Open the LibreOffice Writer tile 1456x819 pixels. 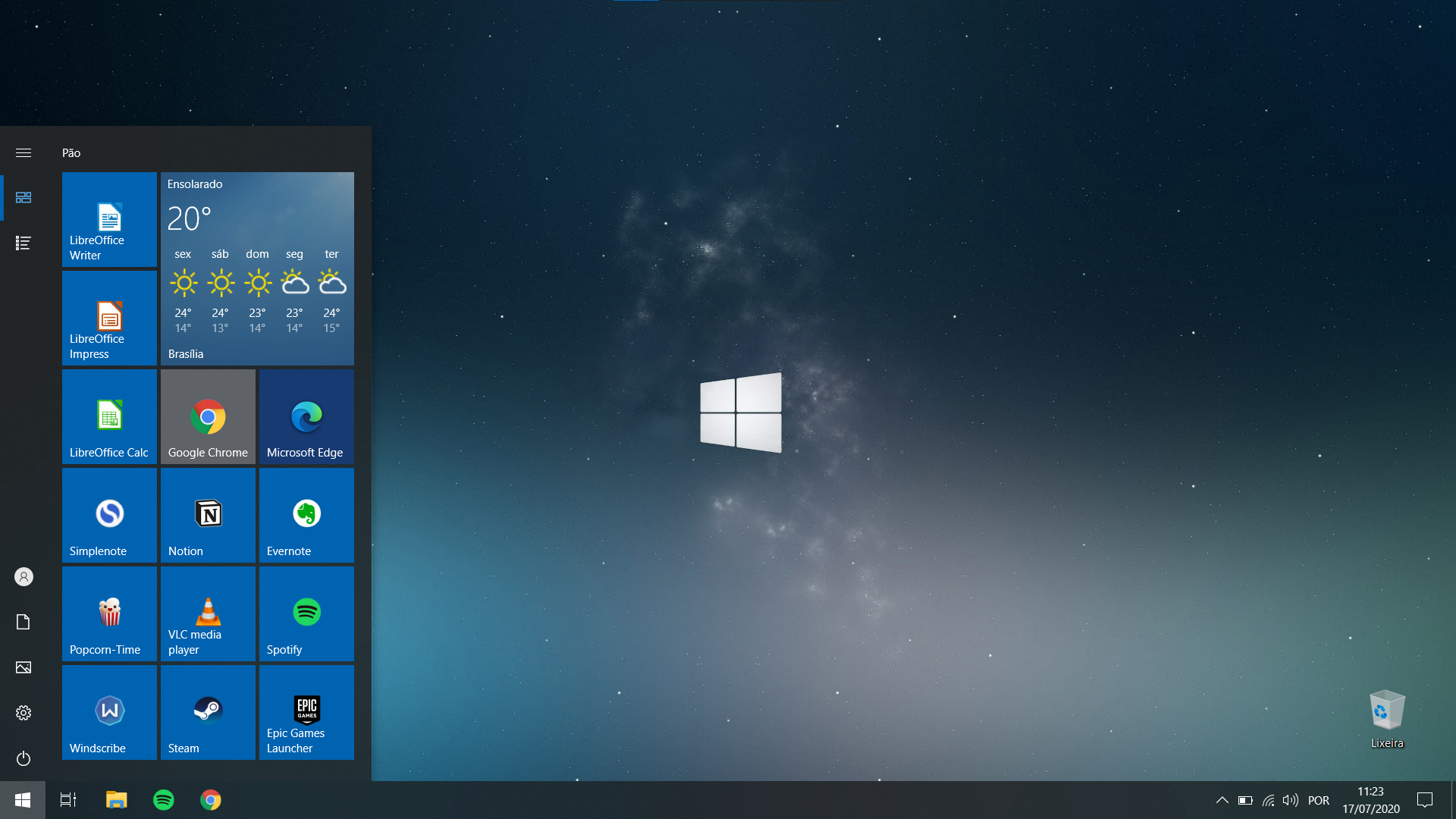pyautogui.click(x=109, y=219)
